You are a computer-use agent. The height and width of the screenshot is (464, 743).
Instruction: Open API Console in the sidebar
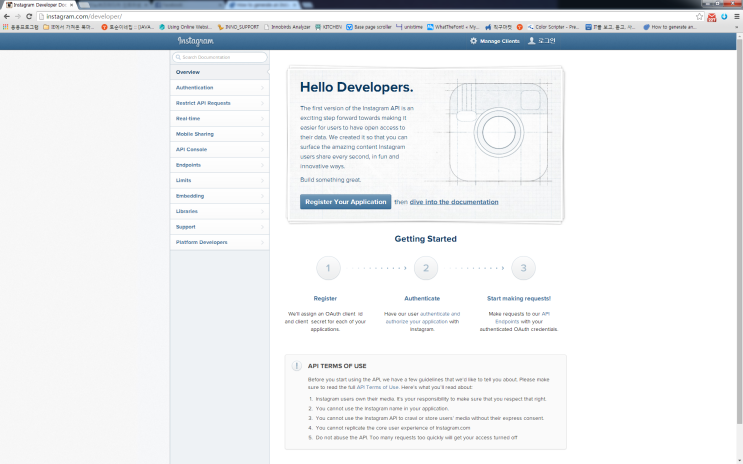(219, 149)
